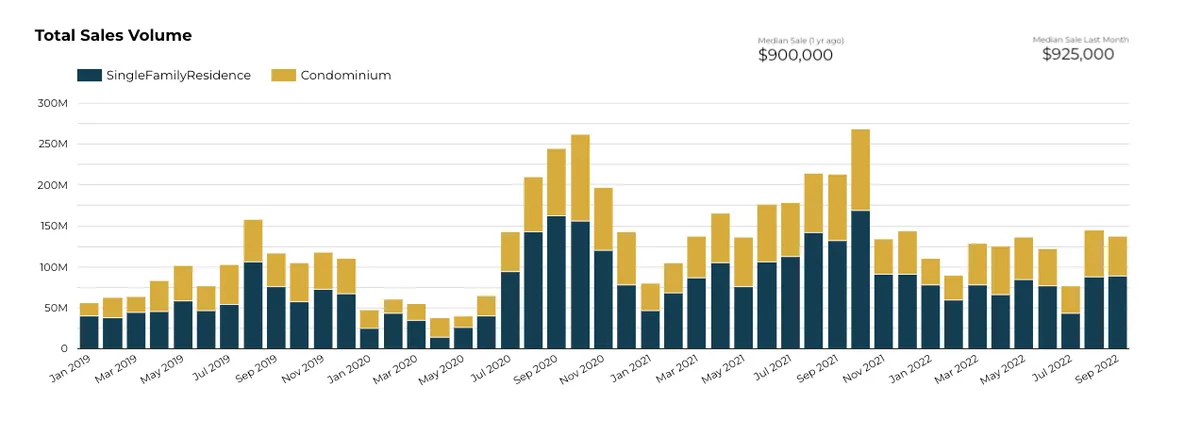
Task: Click the $925,000 median sale value
Action: tap(1078, 55)
